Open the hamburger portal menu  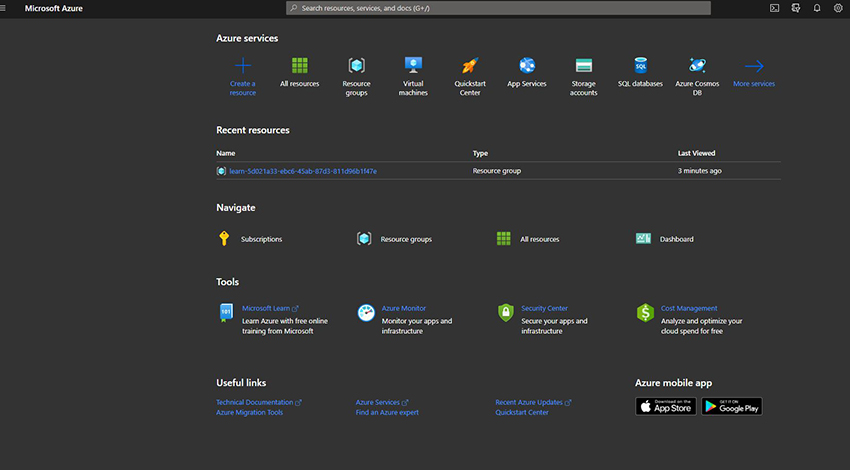(3, 8)
